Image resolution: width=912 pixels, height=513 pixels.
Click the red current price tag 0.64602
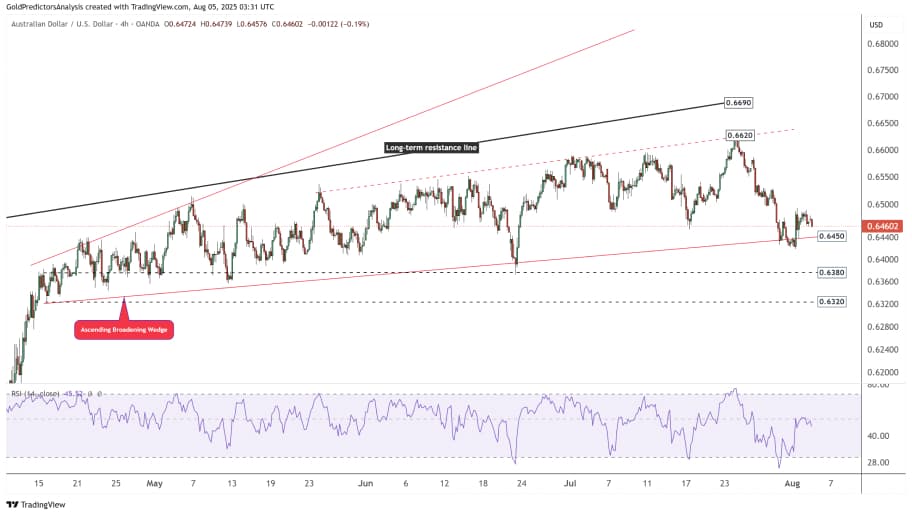pos(883,226)
